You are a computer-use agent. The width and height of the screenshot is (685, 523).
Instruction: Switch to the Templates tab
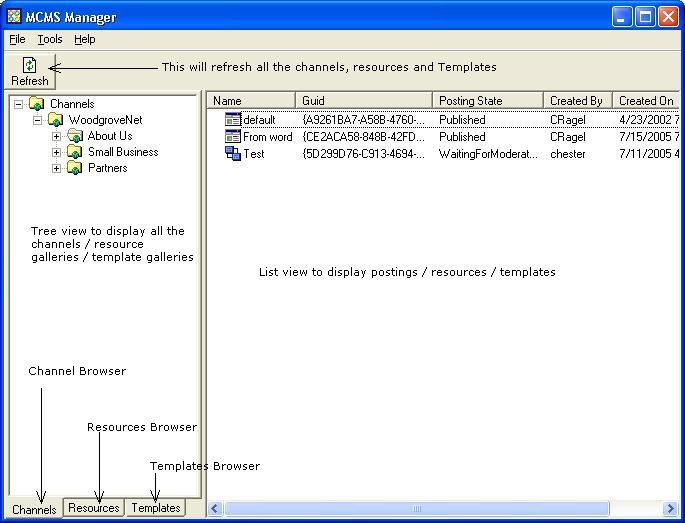(x=156, y=508)
